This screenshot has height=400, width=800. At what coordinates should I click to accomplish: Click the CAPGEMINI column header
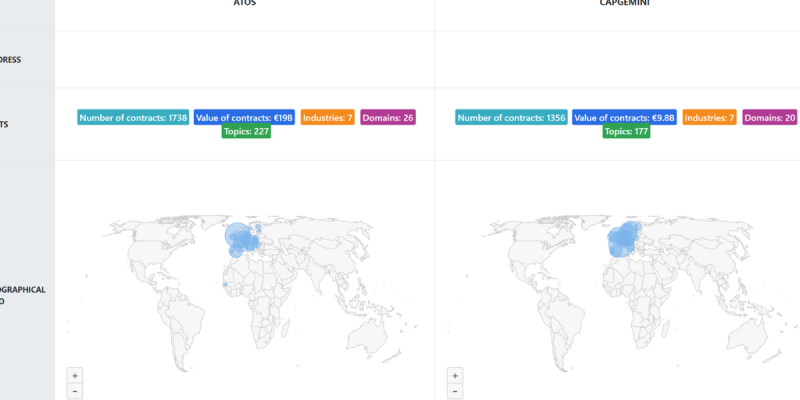(625, 3)
